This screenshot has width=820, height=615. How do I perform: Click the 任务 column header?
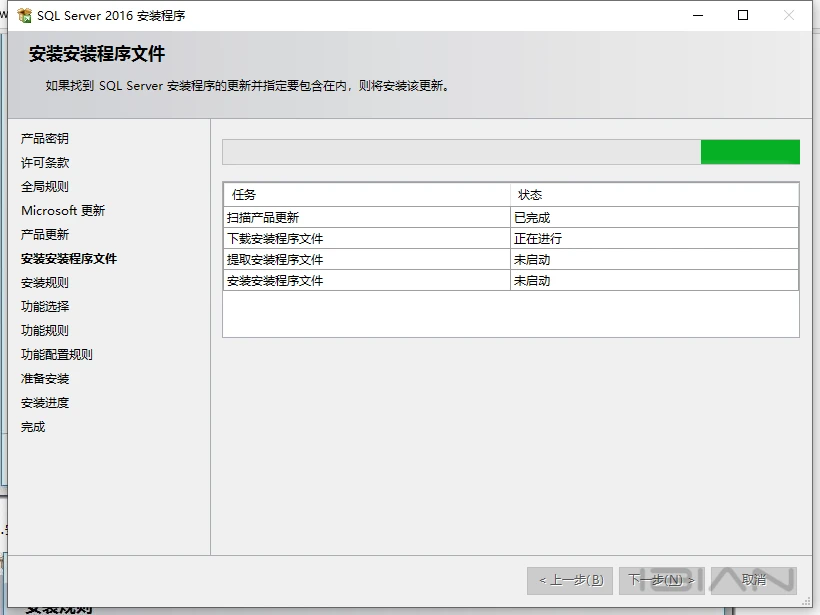[367, 195]
